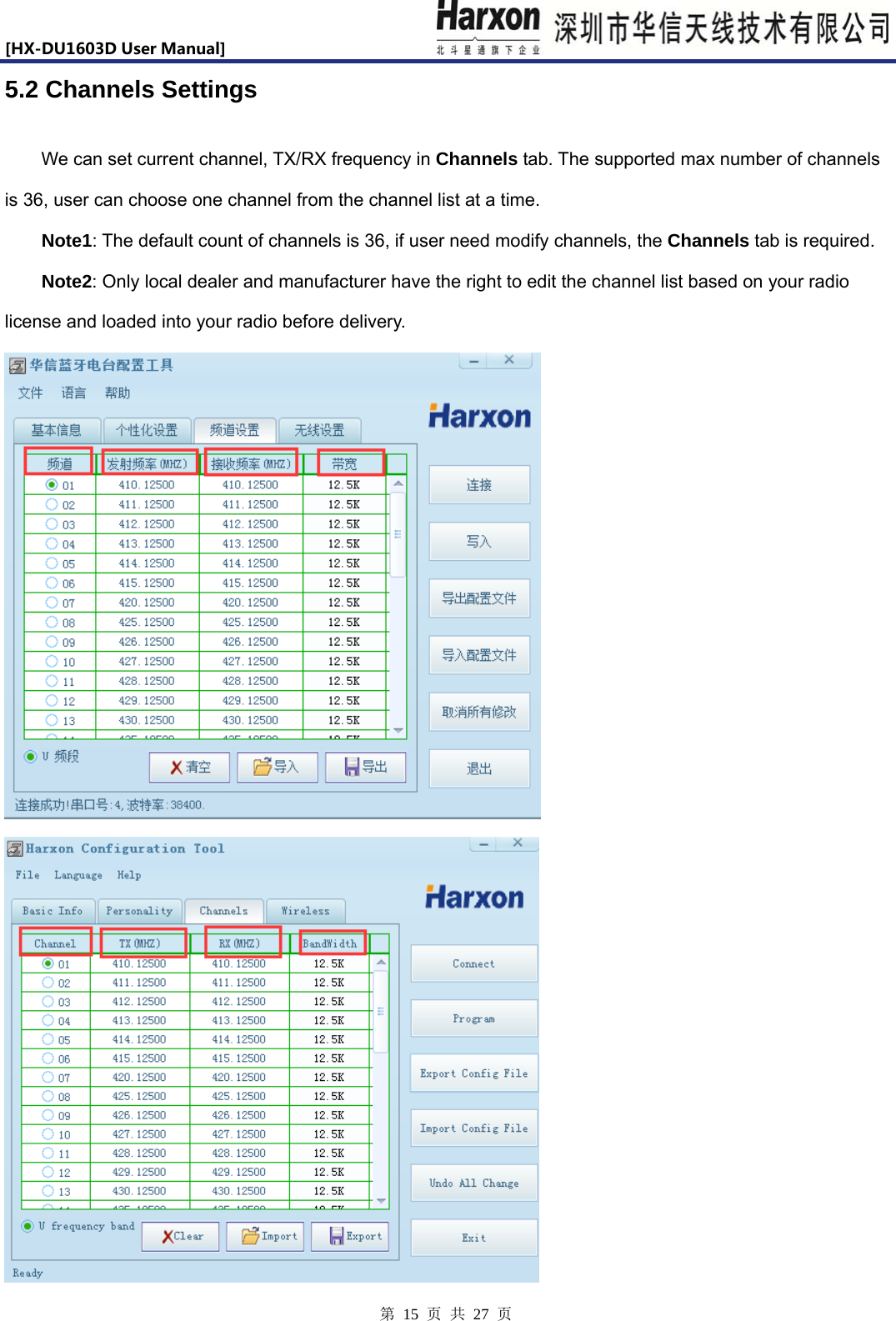The image size is (896, 1321).
Task: Select channel 03 radio in Chinese window
Action: (x=52, y=524)
